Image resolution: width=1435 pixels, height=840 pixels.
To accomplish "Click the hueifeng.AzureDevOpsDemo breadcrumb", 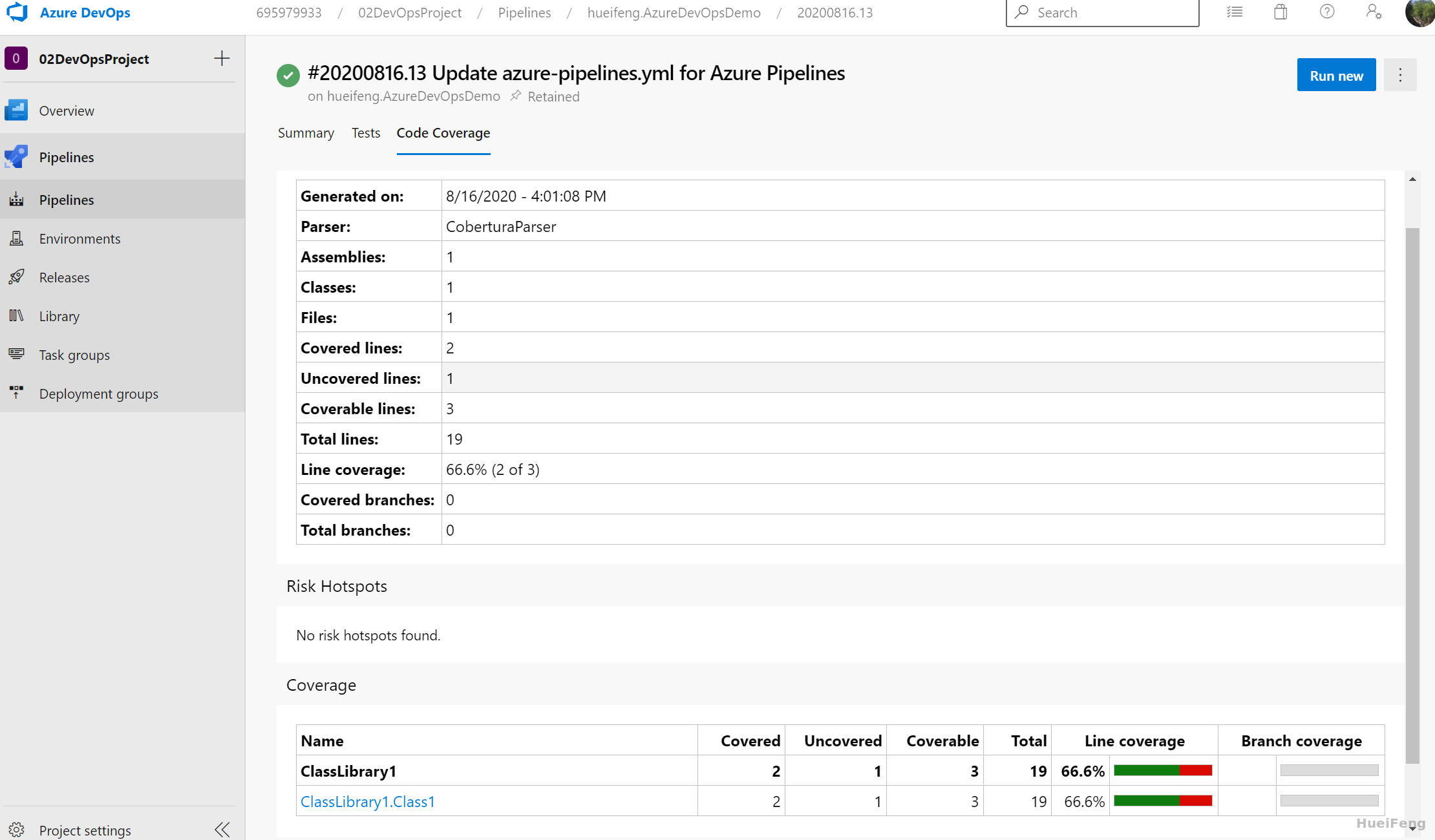I will tap(674, 12).
